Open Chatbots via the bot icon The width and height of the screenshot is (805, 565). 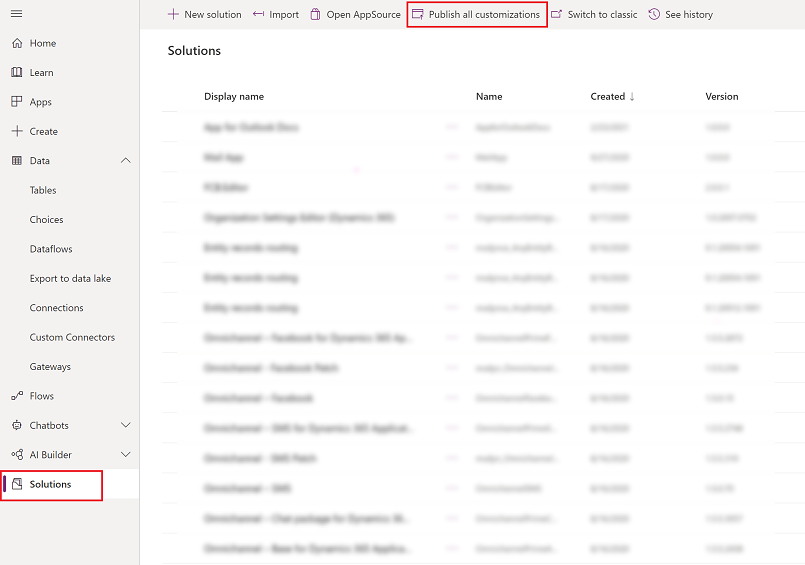coord(17,425)
